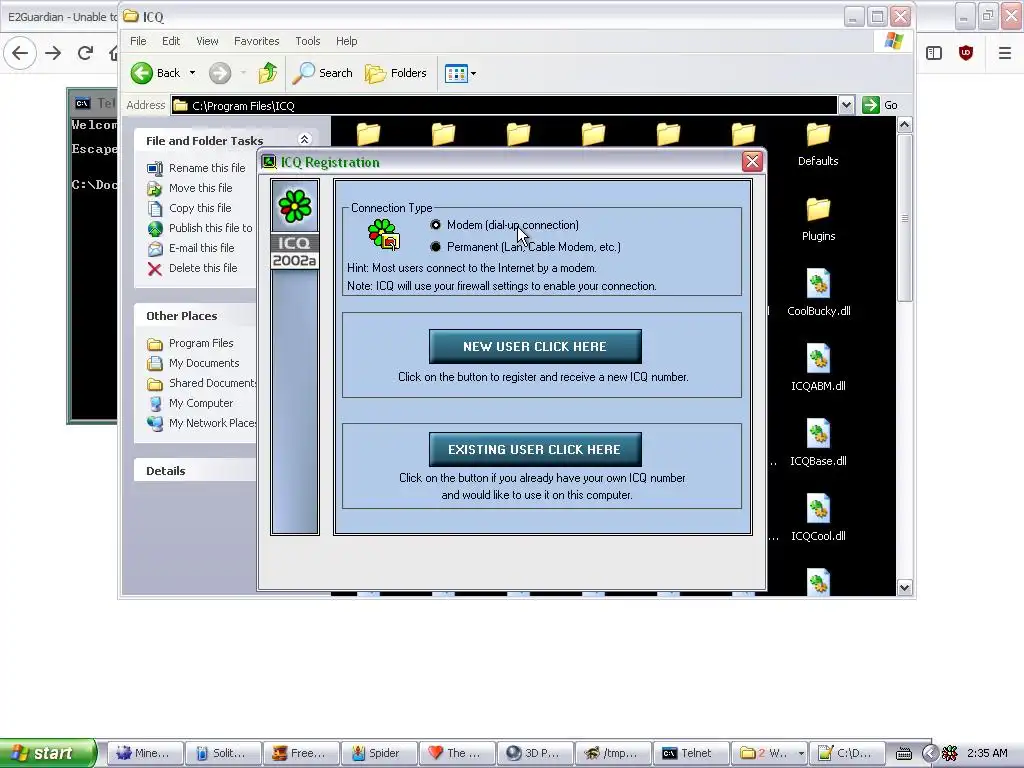Click the keyboard tray icon
This screenshot has width=1024, height=768.
(x=904, y=754)
